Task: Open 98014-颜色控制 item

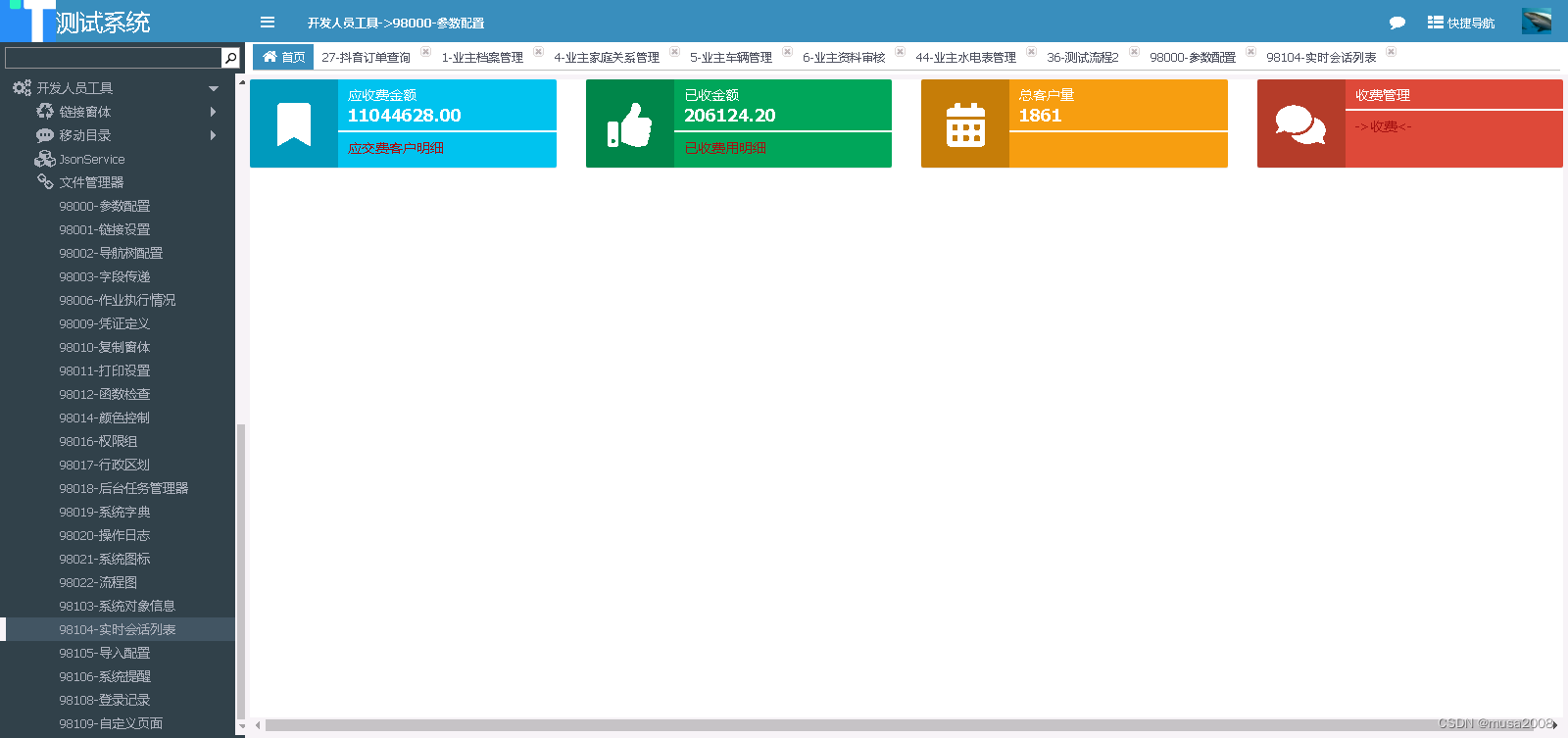Action: 105,418
